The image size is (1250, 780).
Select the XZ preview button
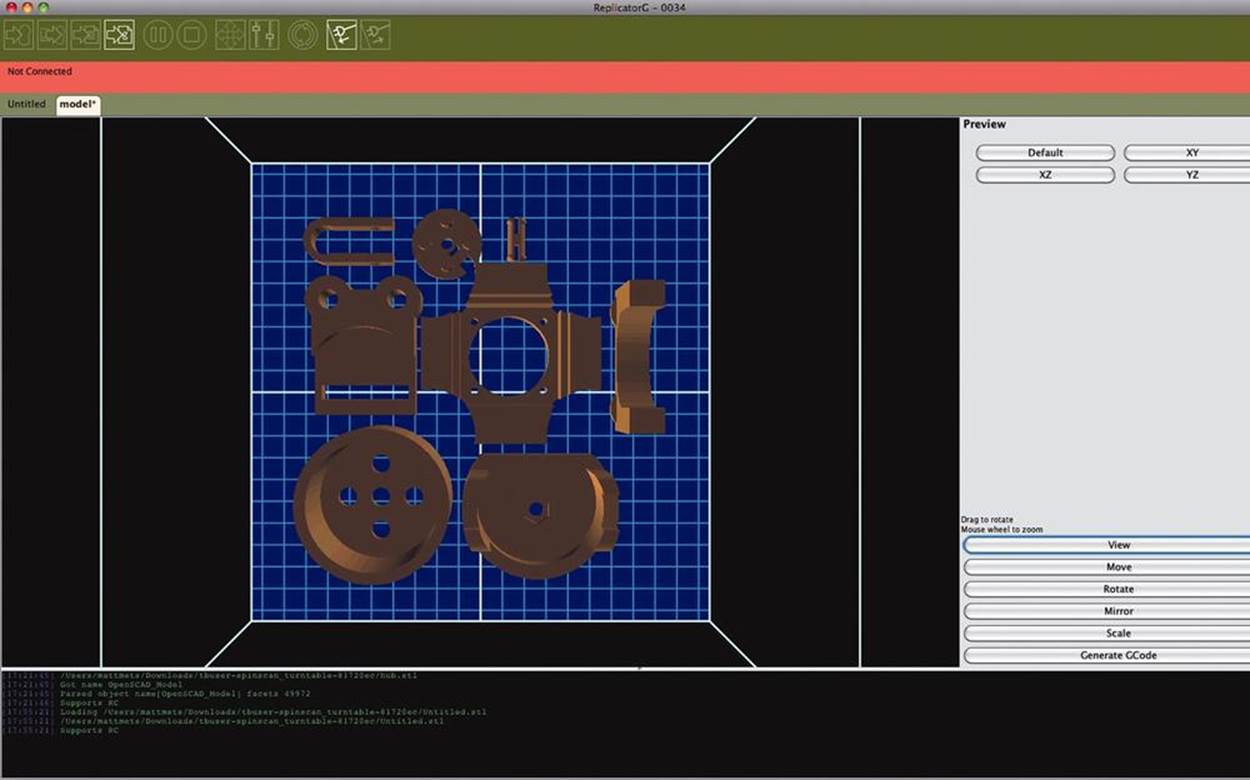(1045, 175)
